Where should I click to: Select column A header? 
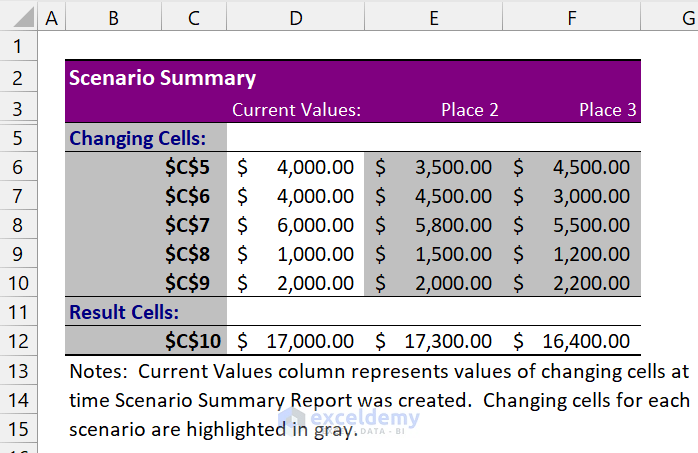point(51,17)
